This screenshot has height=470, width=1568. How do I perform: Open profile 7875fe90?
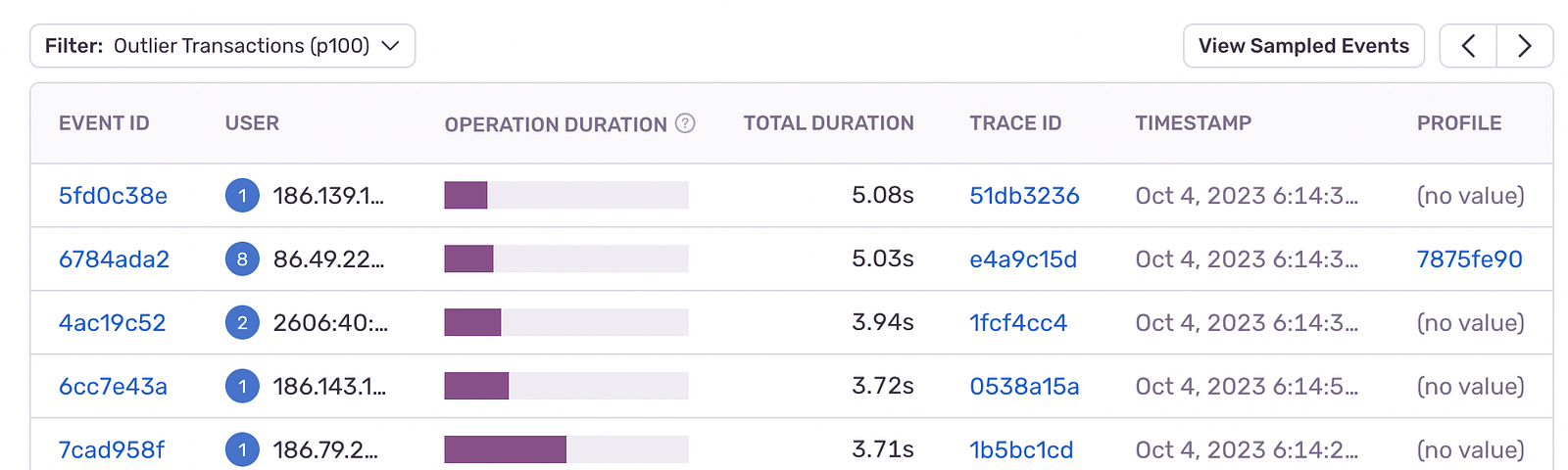(x=1469, y=259)
